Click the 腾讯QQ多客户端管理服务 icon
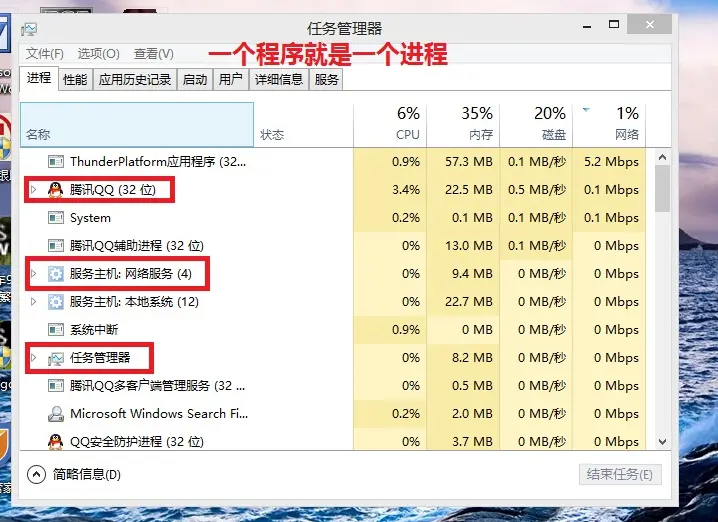 point(56,386)
